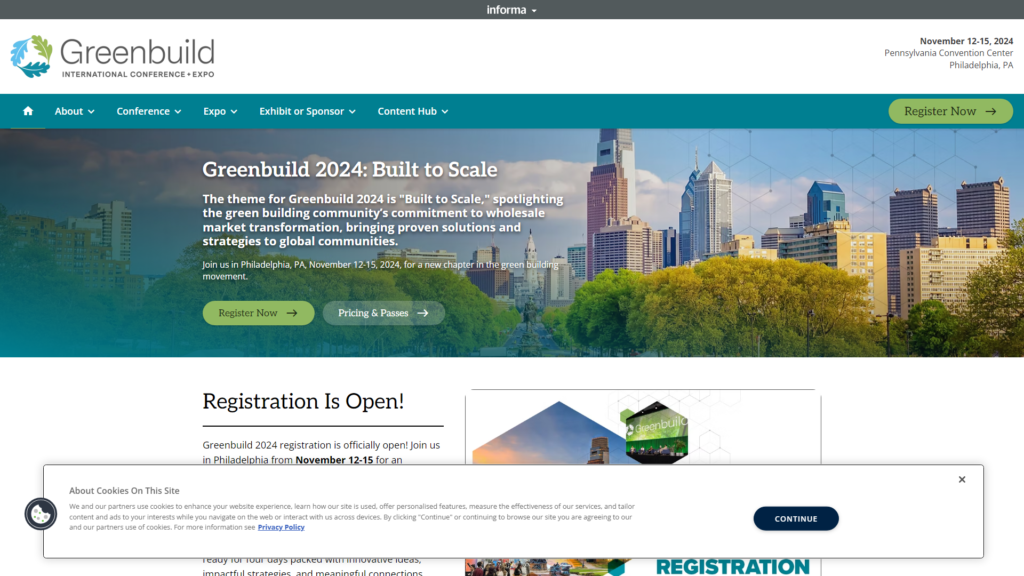
Task: Open Pricing & Passes button
Action: tap(383, 313)
